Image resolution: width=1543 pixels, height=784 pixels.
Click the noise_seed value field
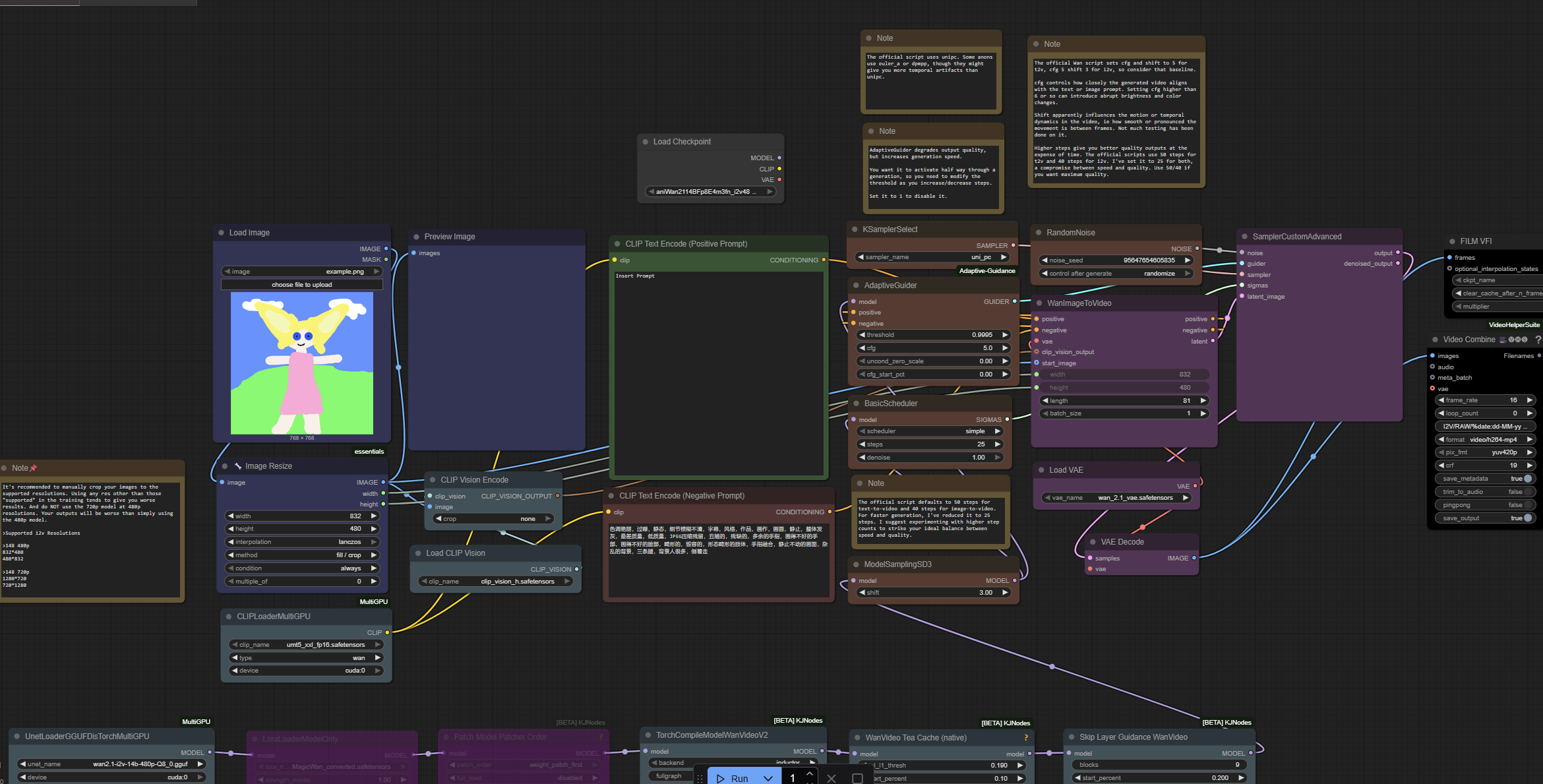(1116, 260)
